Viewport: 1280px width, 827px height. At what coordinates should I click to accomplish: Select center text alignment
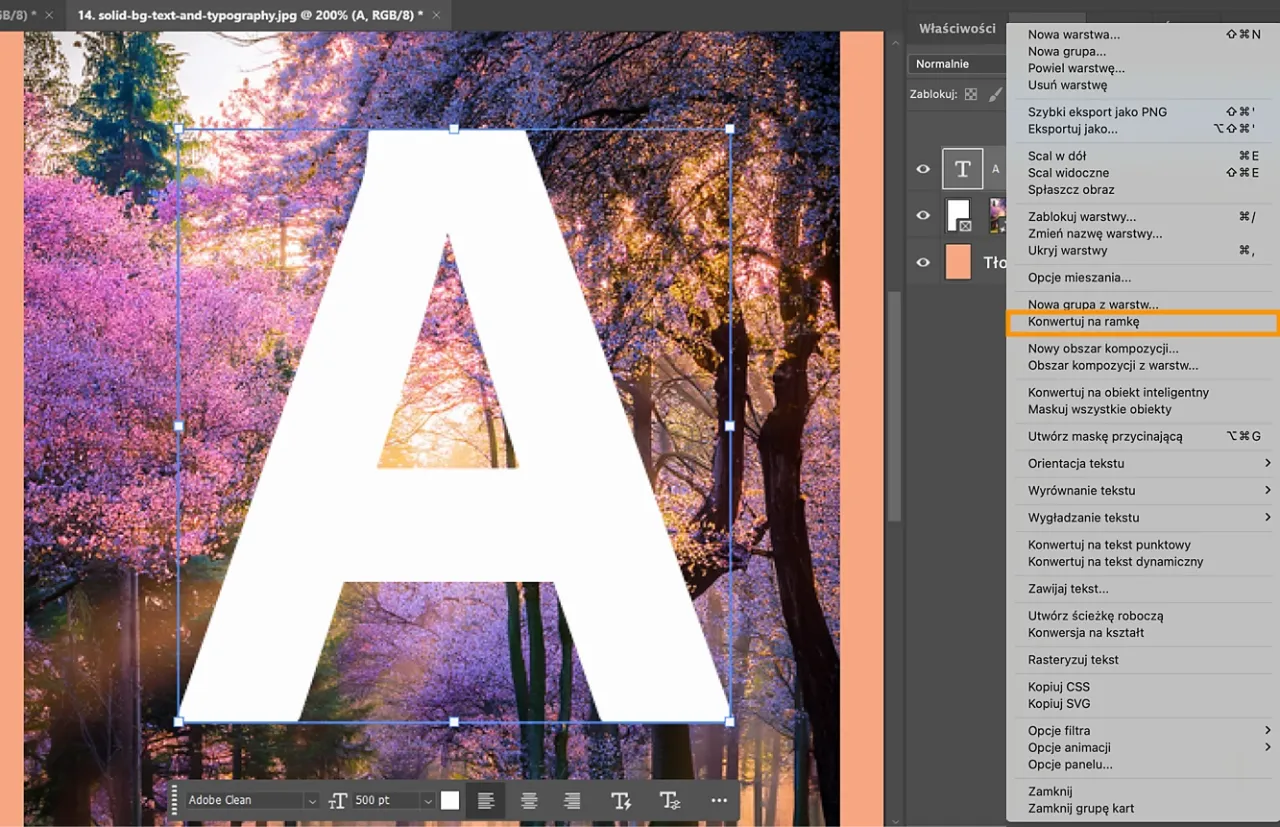coord(529,800)
